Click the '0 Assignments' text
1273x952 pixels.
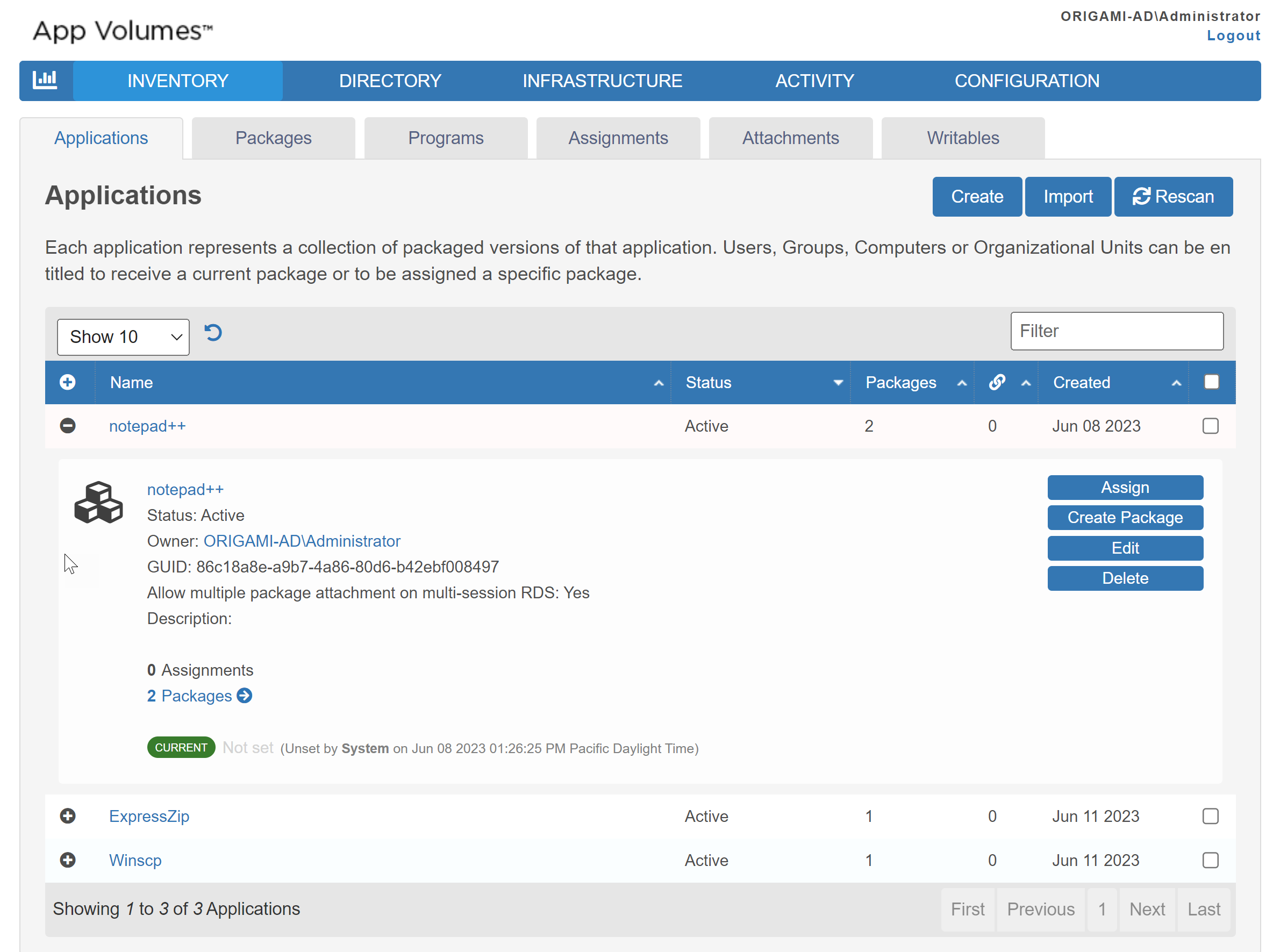coord(201,670)
